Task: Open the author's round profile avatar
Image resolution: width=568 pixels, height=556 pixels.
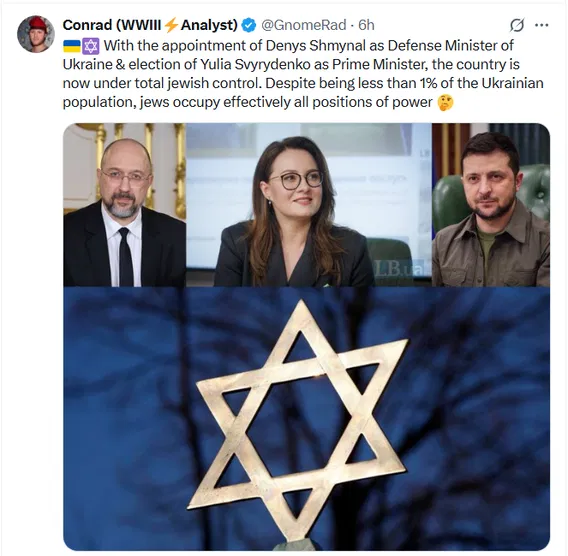Action: [x=36, y=34]
